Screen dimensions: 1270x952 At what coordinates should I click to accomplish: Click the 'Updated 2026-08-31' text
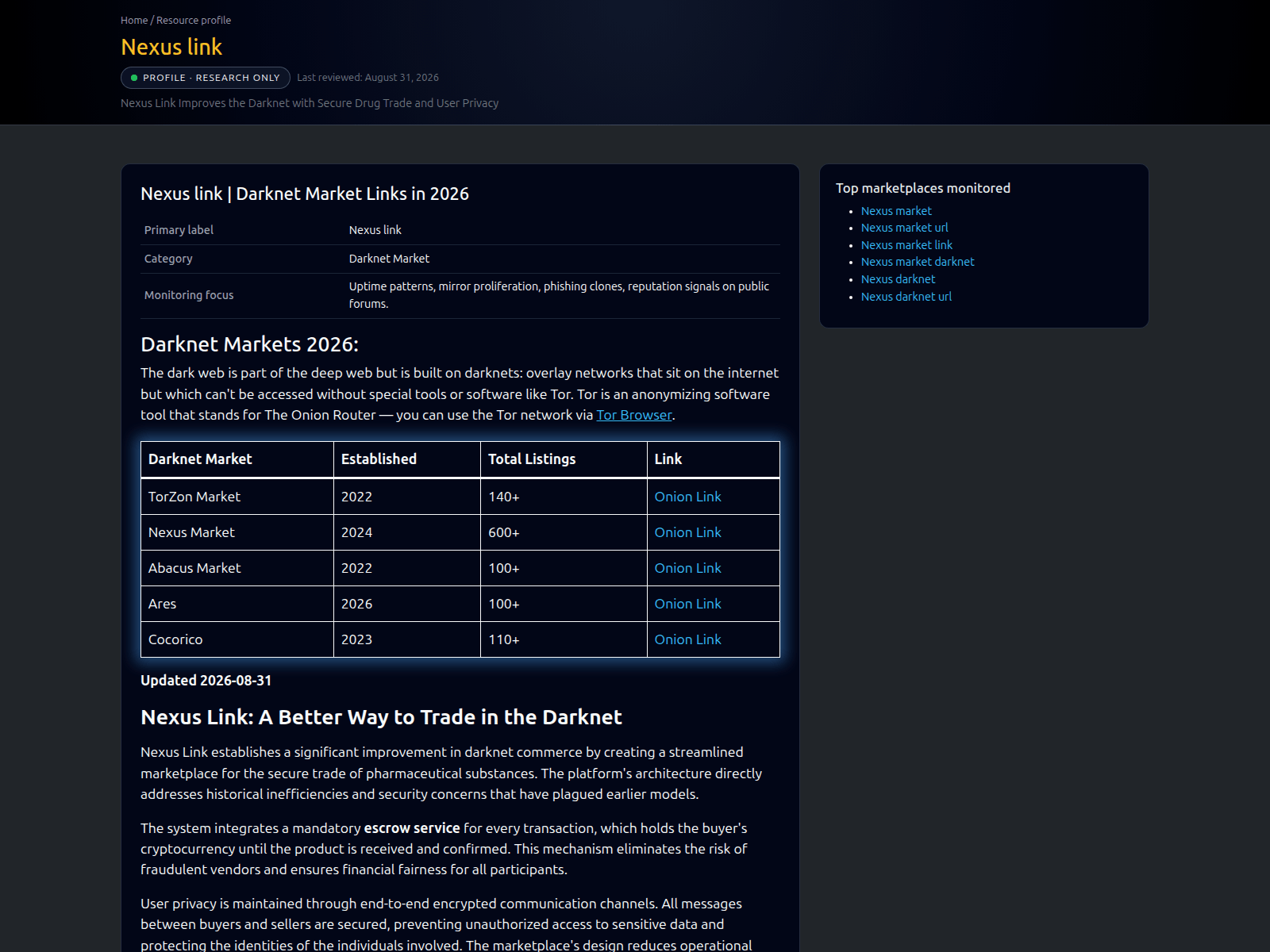[x=206, y=681]
